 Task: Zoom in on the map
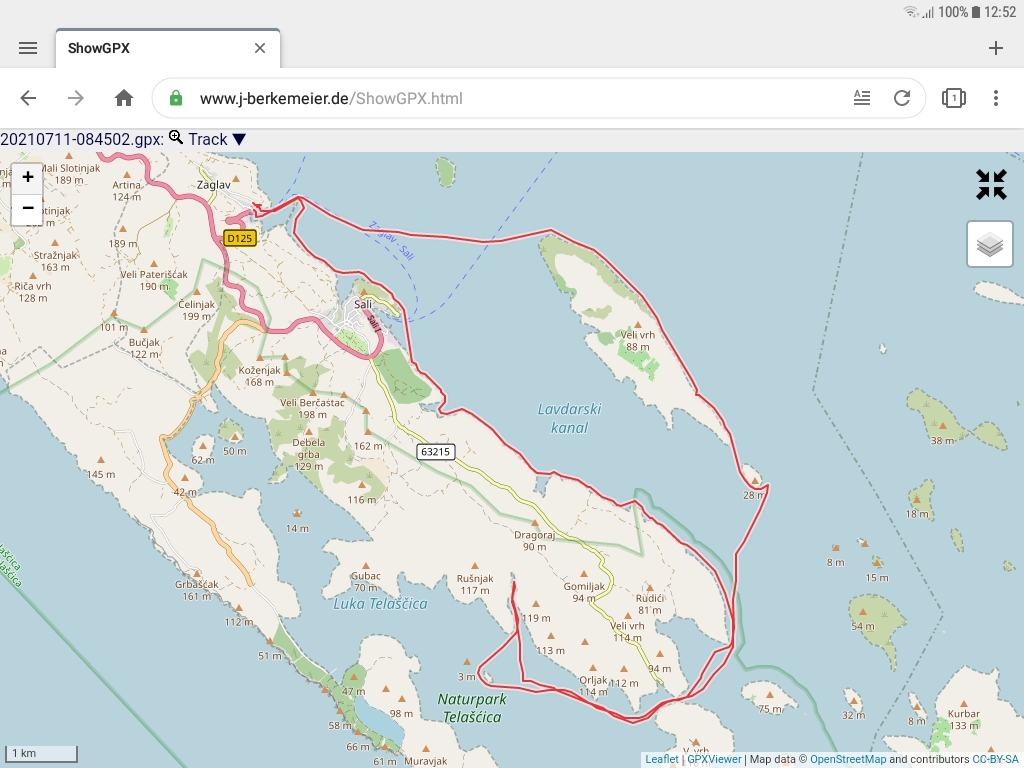[28, 177]
